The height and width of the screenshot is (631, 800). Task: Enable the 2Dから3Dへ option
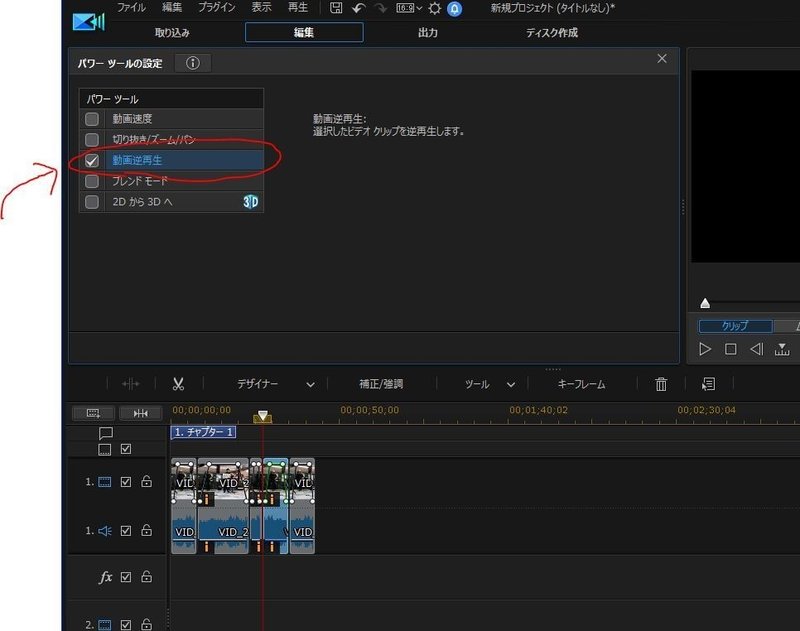pyautogui.click(x=91, y=201)
